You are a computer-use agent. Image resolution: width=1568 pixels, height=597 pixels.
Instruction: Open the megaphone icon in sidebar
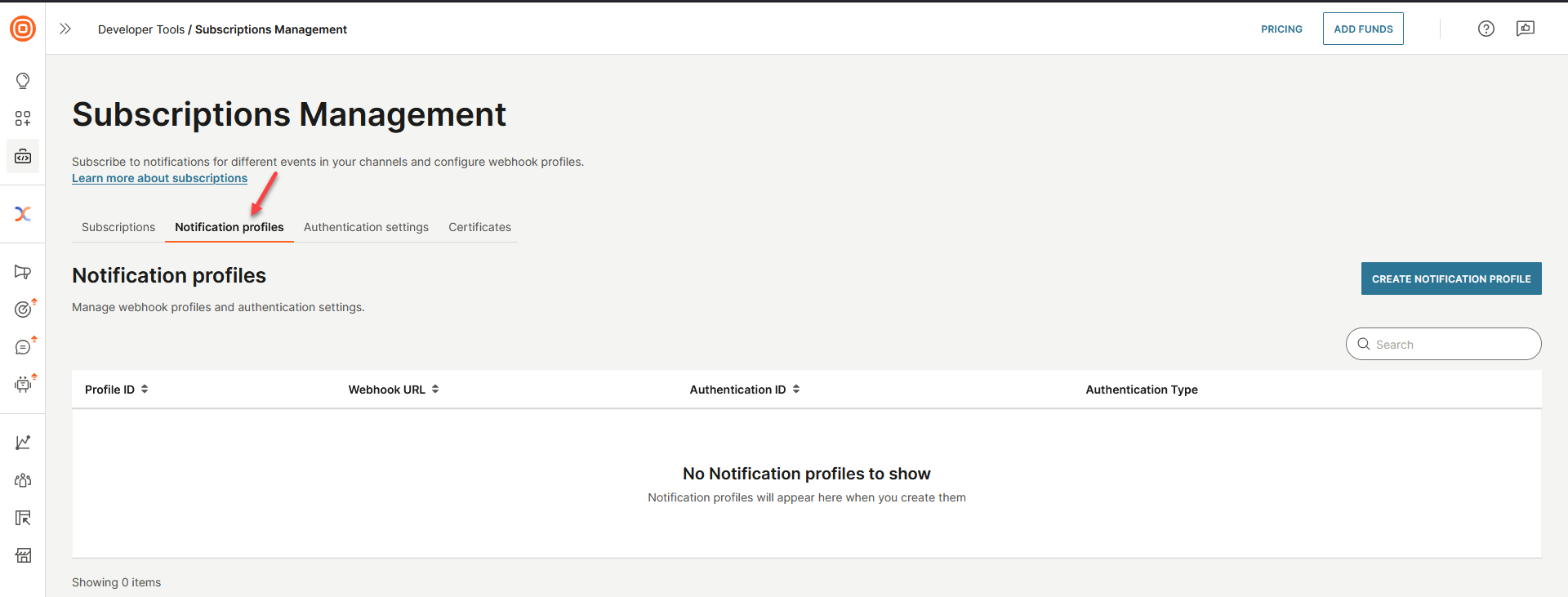tap(23, 272)
